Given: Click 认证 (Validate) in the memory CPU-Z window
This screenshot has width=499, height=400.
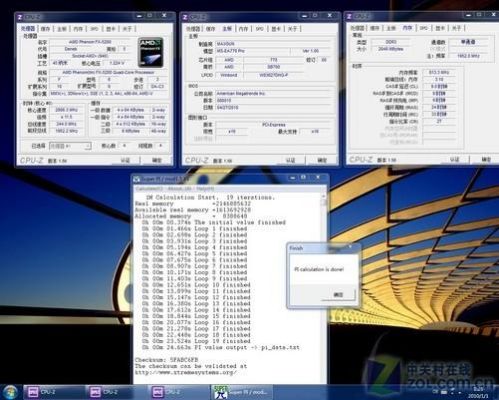Looking at the screenshot, I should tap(454, 159).
